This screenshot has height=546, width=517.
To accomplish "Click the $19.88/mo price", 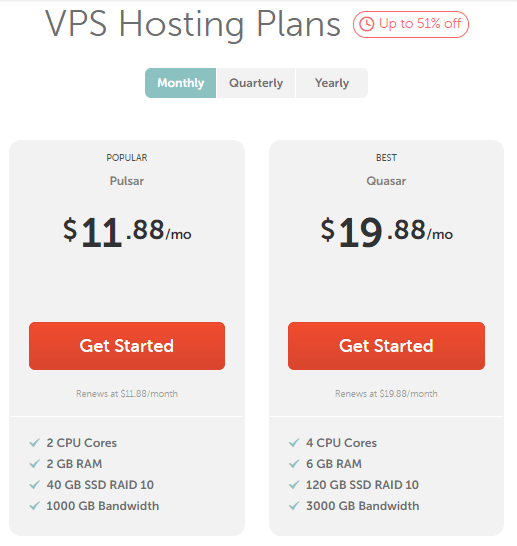I will pos(386,231).
